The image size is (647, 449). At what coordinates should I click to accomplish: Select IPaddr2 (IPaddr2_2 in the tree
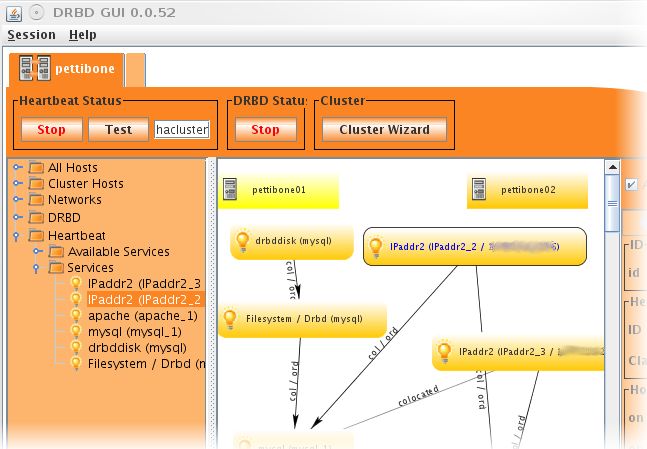point(144,300)
